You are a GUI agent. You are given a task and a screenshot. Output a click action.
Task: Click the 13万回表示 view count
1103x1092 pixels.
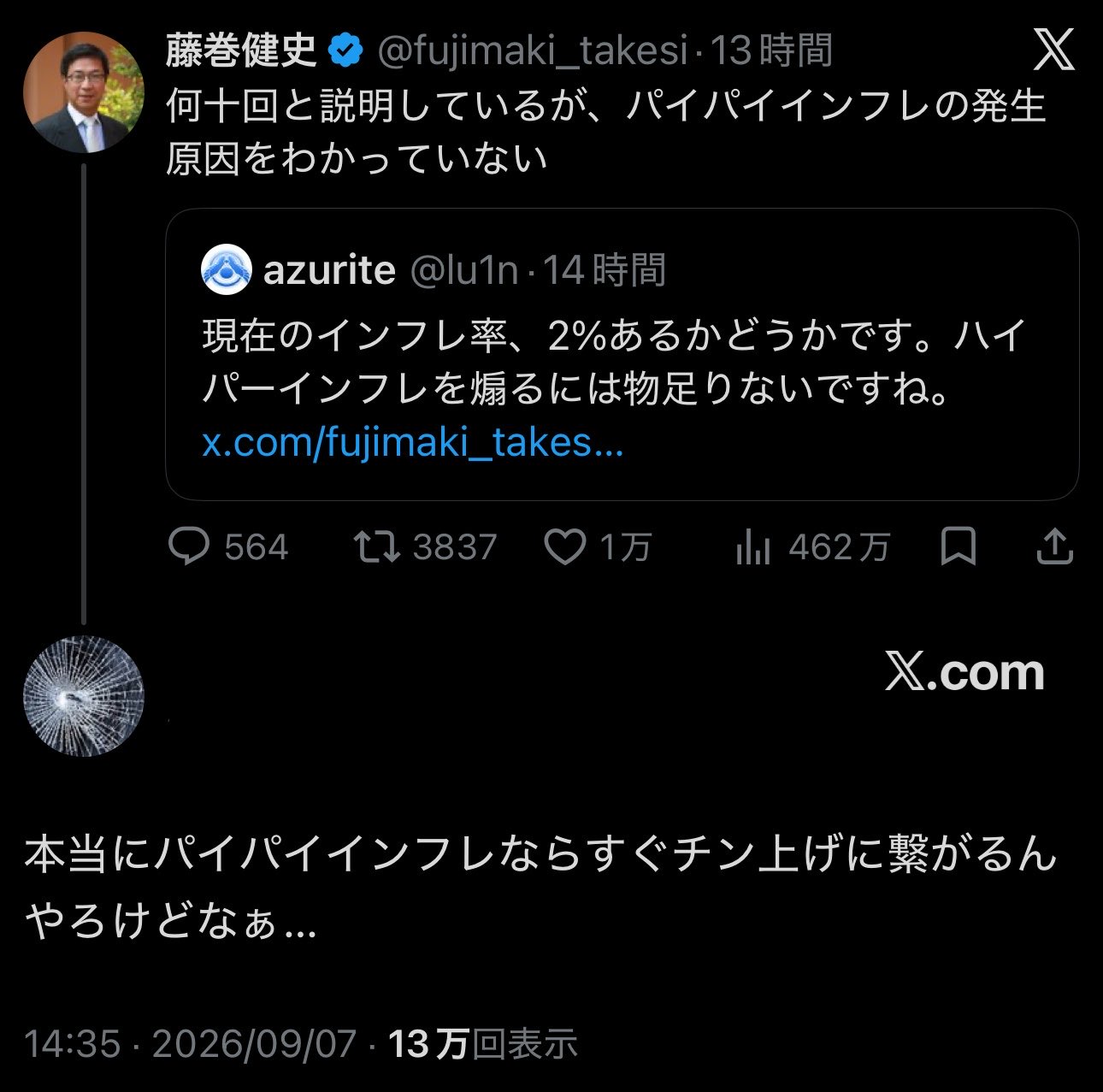click(x=483, y=1044)
